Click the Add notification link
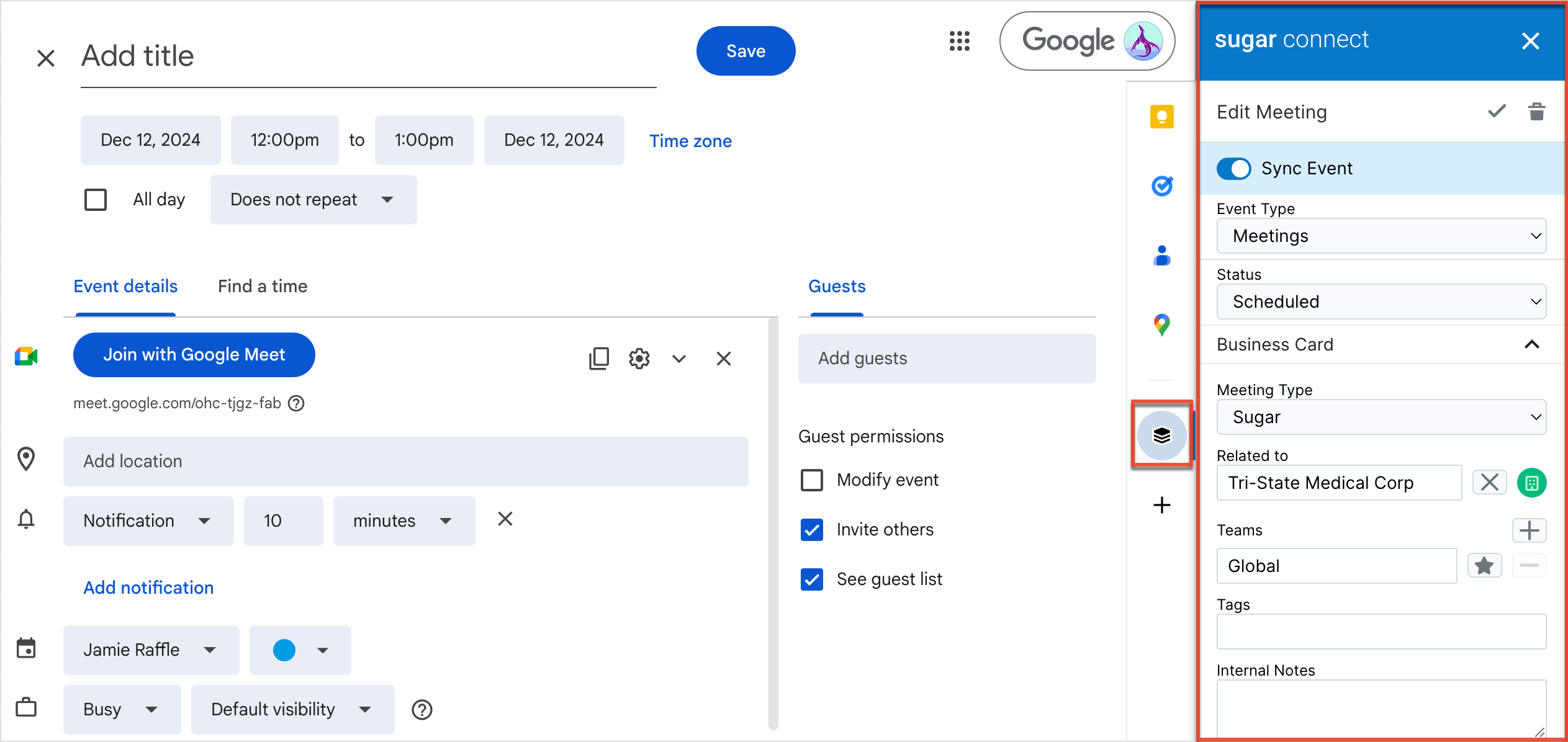 pyautogui.click(x=148, y=588)
